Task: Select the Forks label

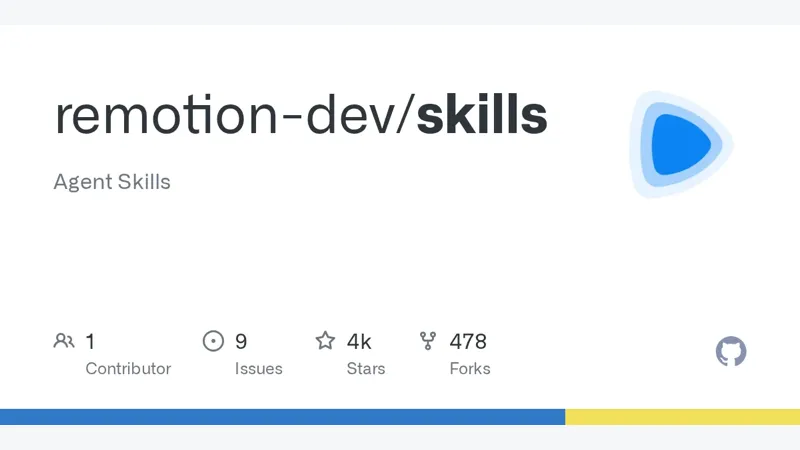Action: pyautogui.click(x=470, y=368)
